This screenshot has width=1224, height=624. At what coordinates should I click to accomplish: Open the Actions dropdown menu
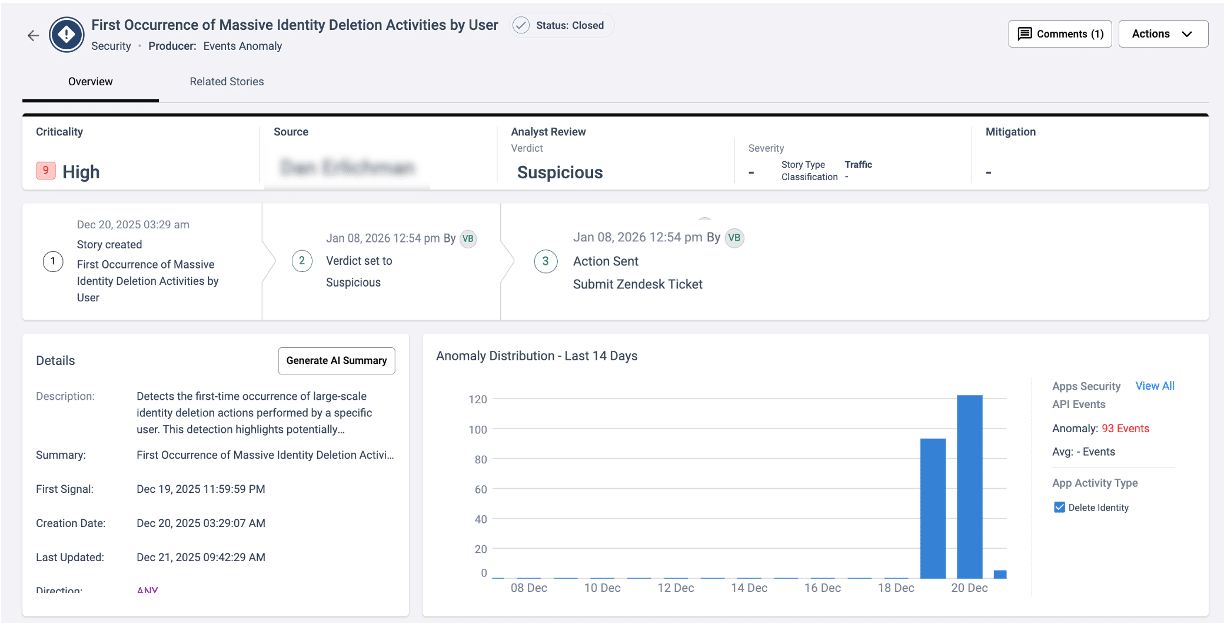pyautogui.click(x=1162, y=34)
